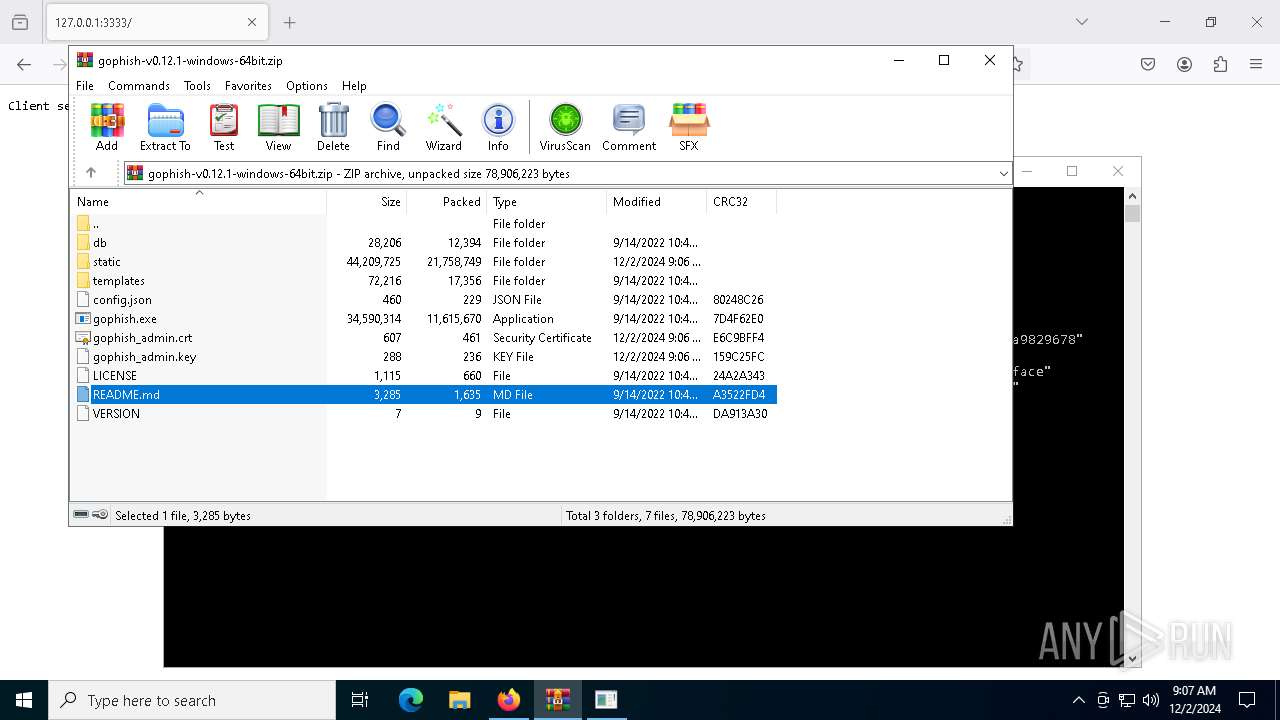Select the README.md file
This screenshot has width=1280, height=720.
[x=424, y=395]
